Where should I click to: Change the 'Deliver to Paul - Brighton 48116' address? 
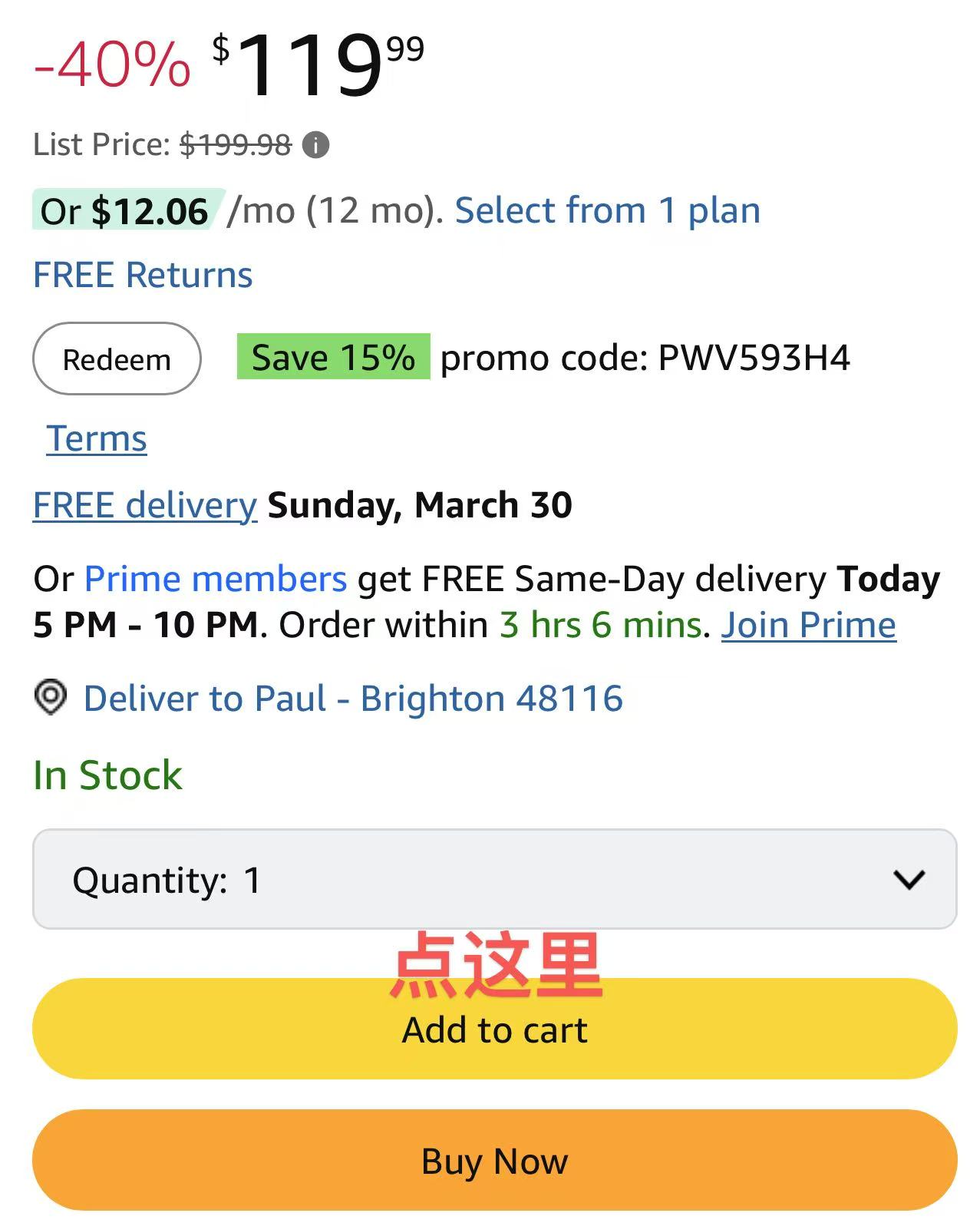(353, 699)
